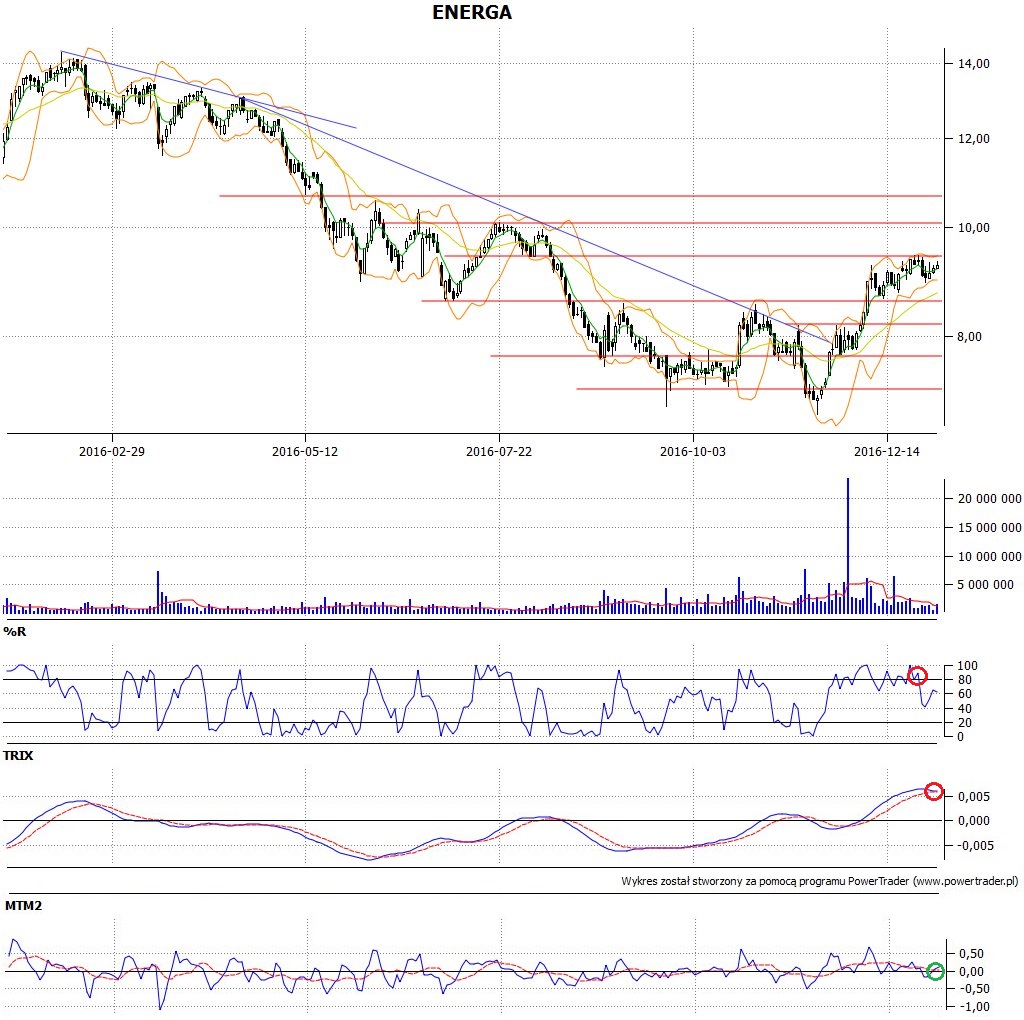Screen dimensions: 1024x1020
Task: Click the 60 level on %R scale
Action: coord(965,693)
